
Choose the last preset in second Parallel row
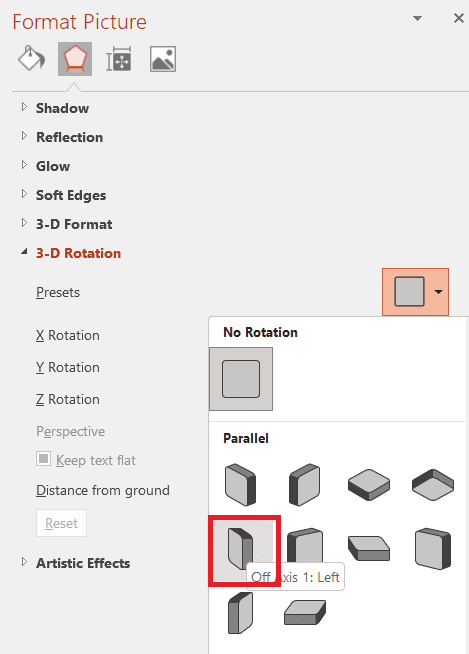(x=433, y=548)
